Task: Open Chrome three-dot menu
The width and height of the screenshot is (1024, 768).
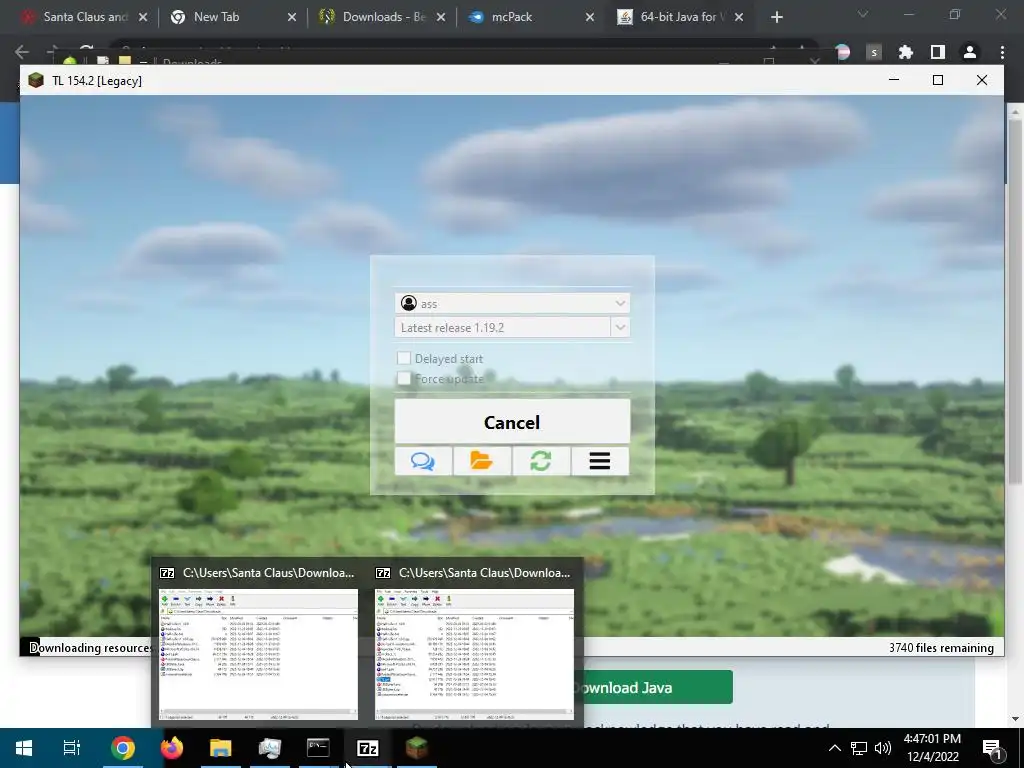Action: pyautogui.click(x=1002, y=52)
